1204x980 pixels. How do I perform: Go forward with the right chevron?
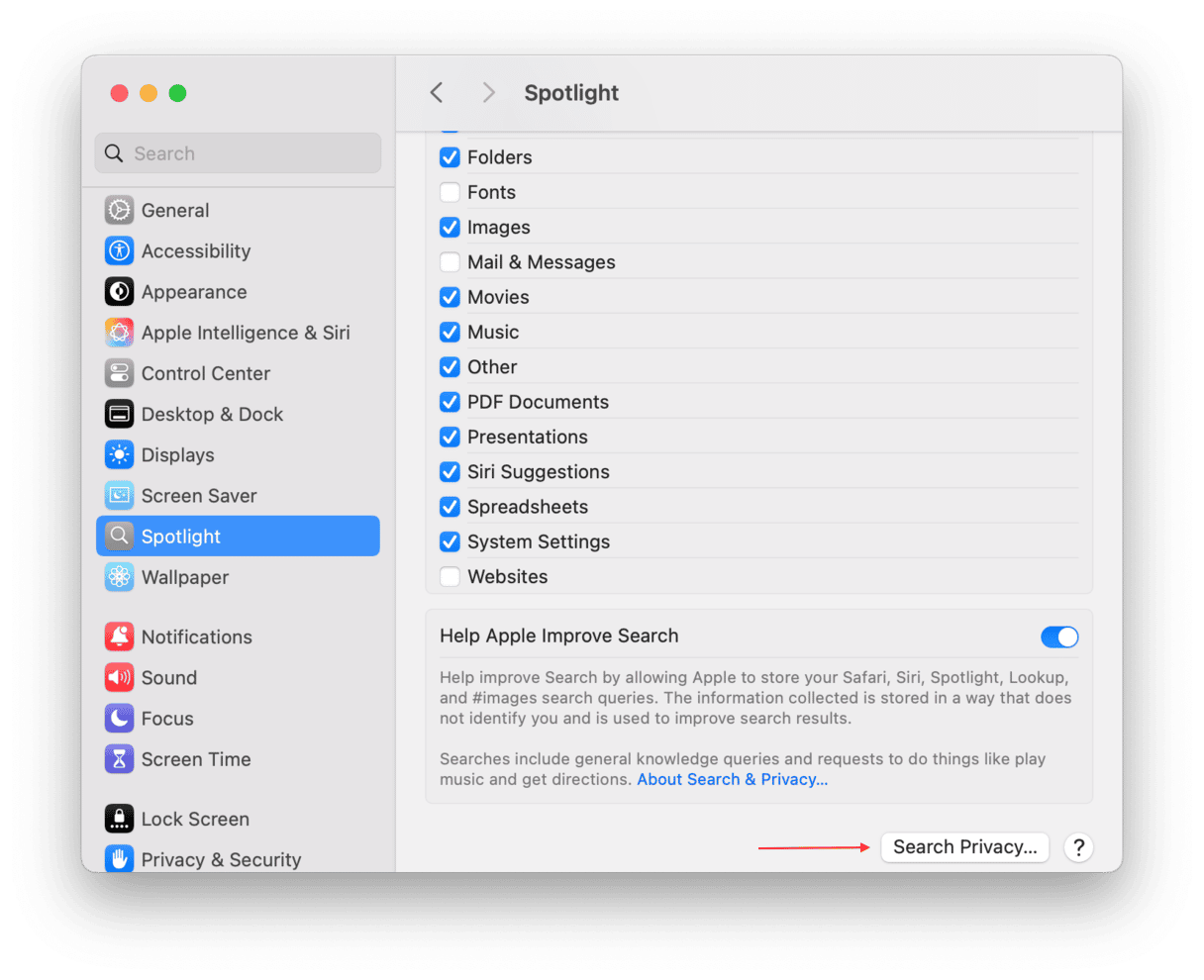[488, 93]
